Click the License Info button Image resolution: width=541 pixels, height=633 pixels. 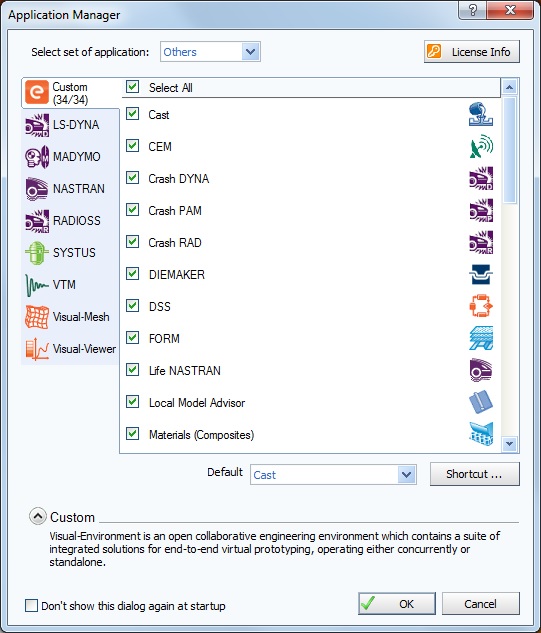[472, 52]
